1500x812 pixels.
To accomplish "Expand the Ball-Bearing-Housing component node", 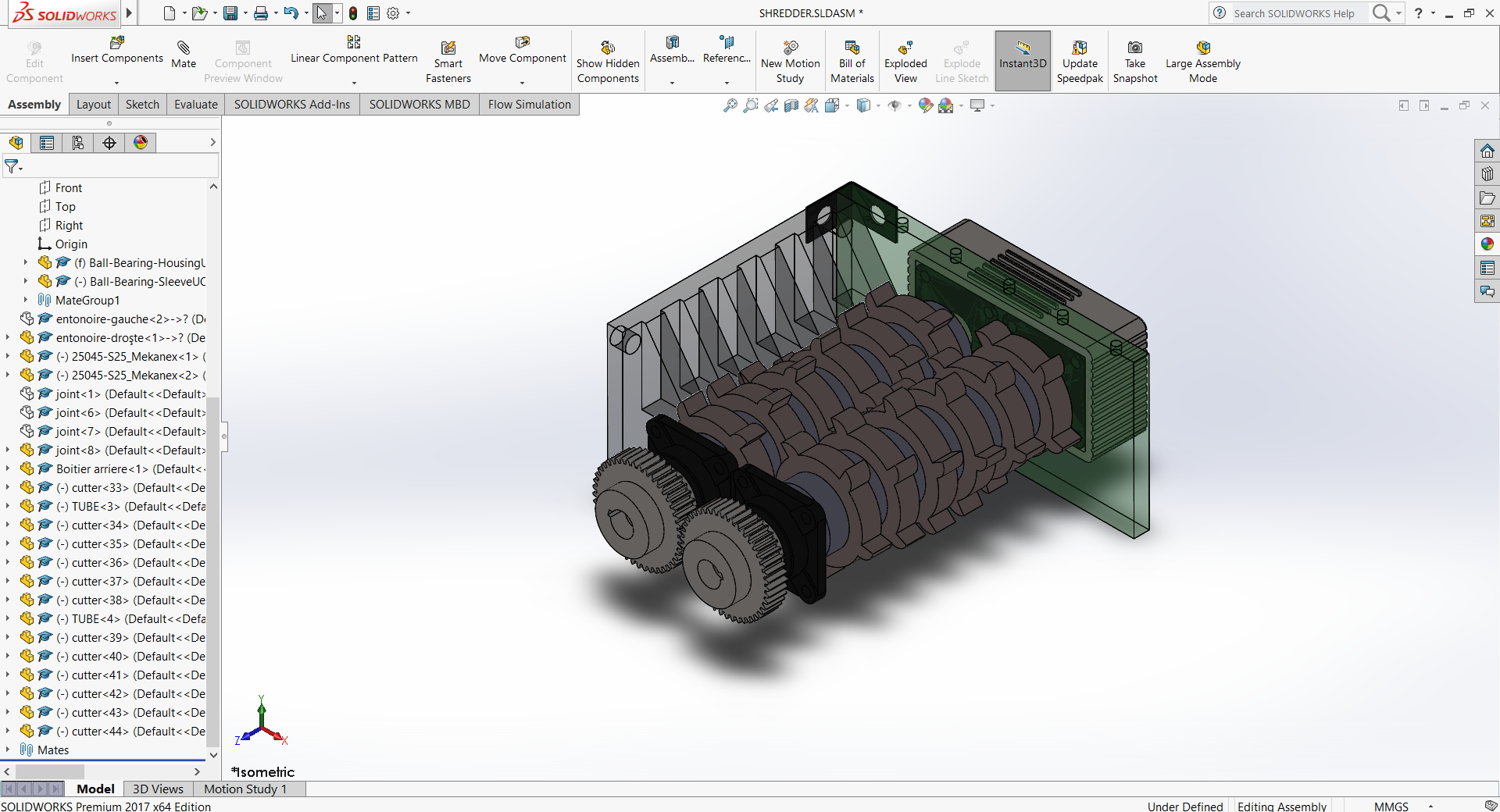I will coord(26,262).
